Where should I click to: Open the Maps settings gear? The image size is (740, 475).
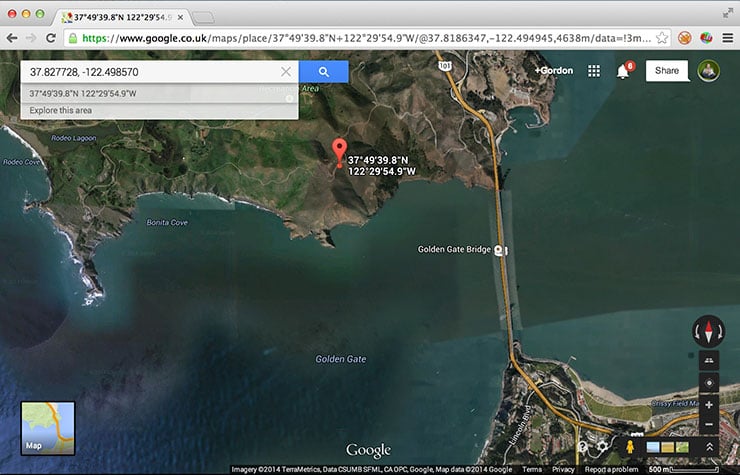602,447
